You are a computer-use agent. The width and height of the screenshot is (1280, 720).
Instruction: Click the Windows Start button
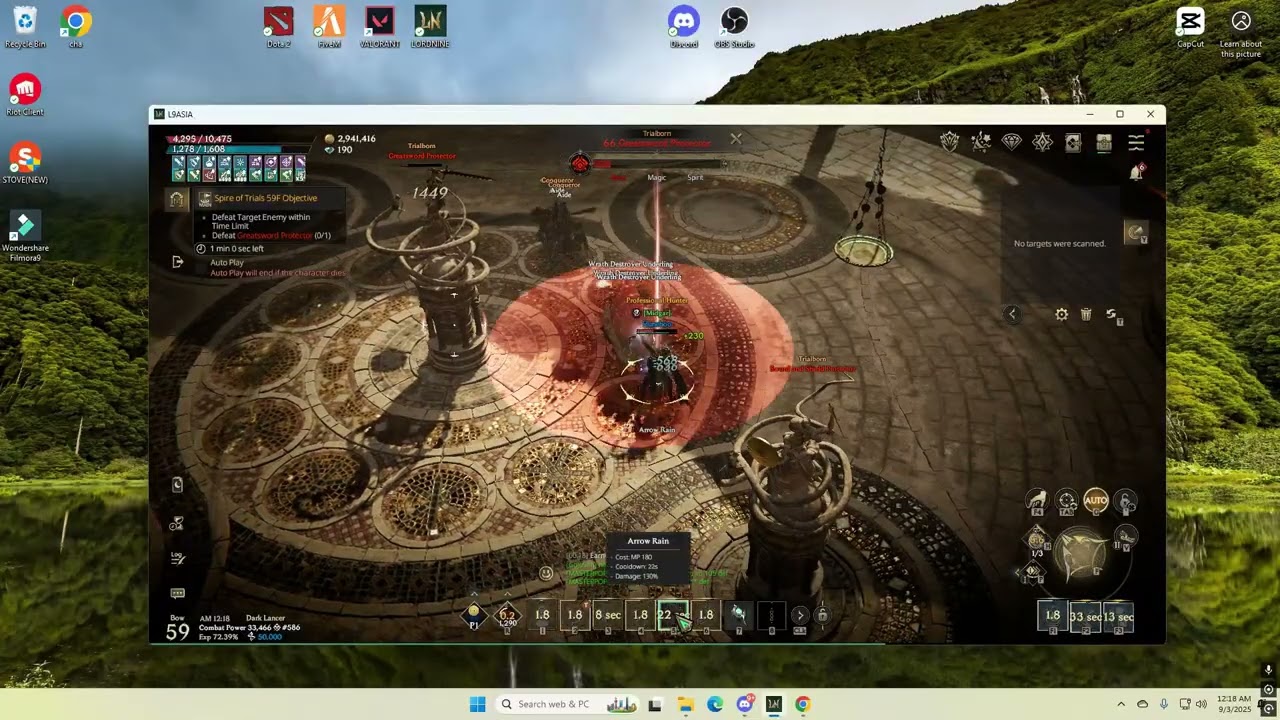click(x=477, y=704)
